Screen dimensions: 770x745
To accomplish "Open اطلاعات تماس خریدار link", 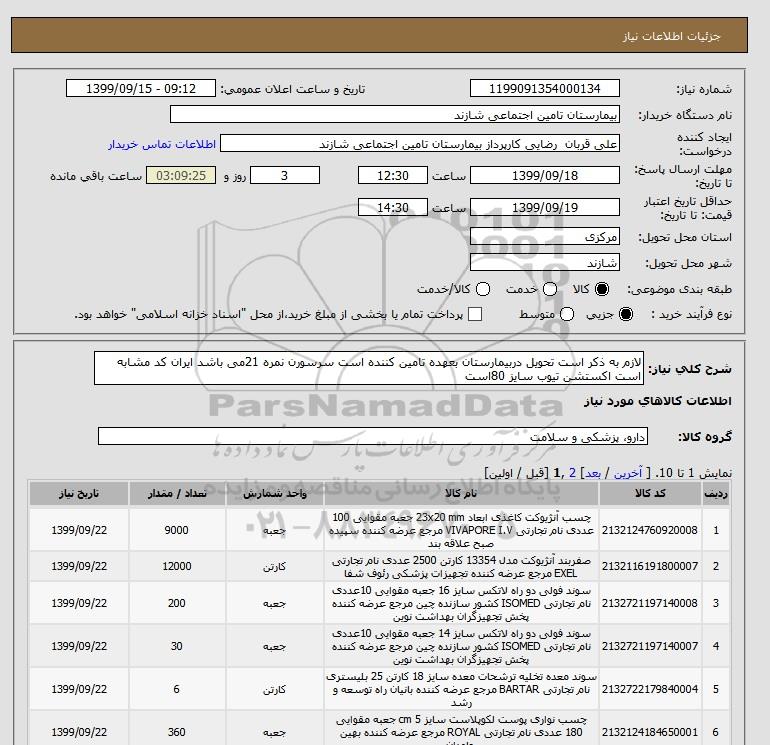I will [162, 144].
